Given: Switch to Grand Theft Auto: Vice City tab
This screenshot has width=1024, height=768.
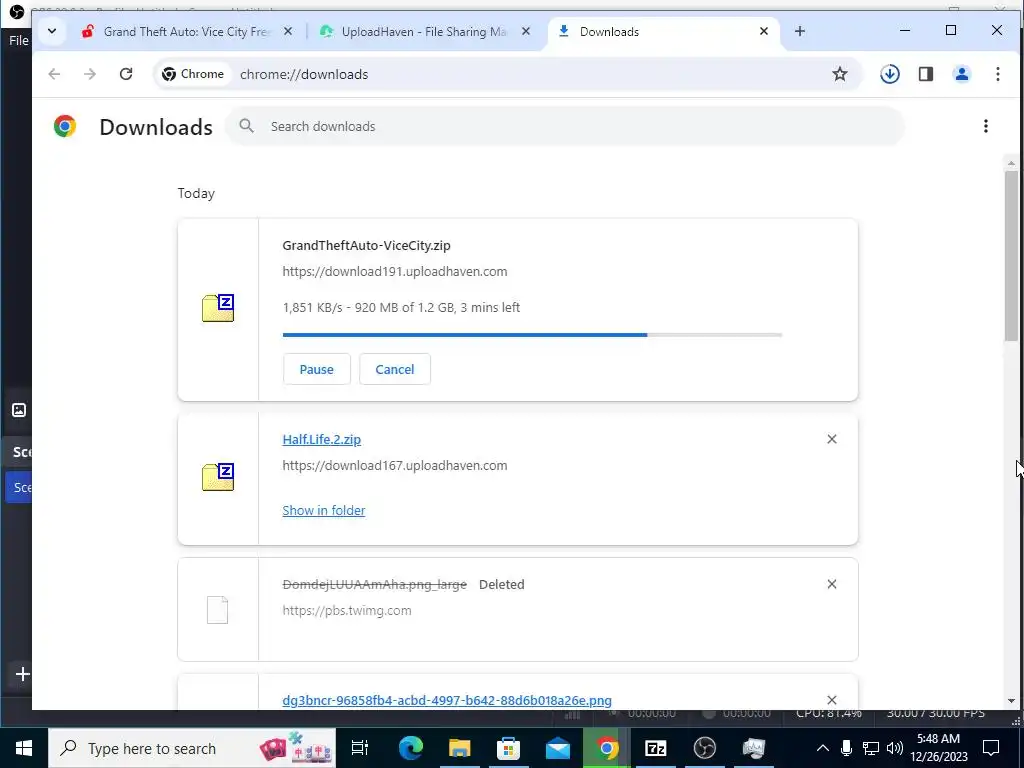Looking at the screenshot, I should click(x=186, y=31).
